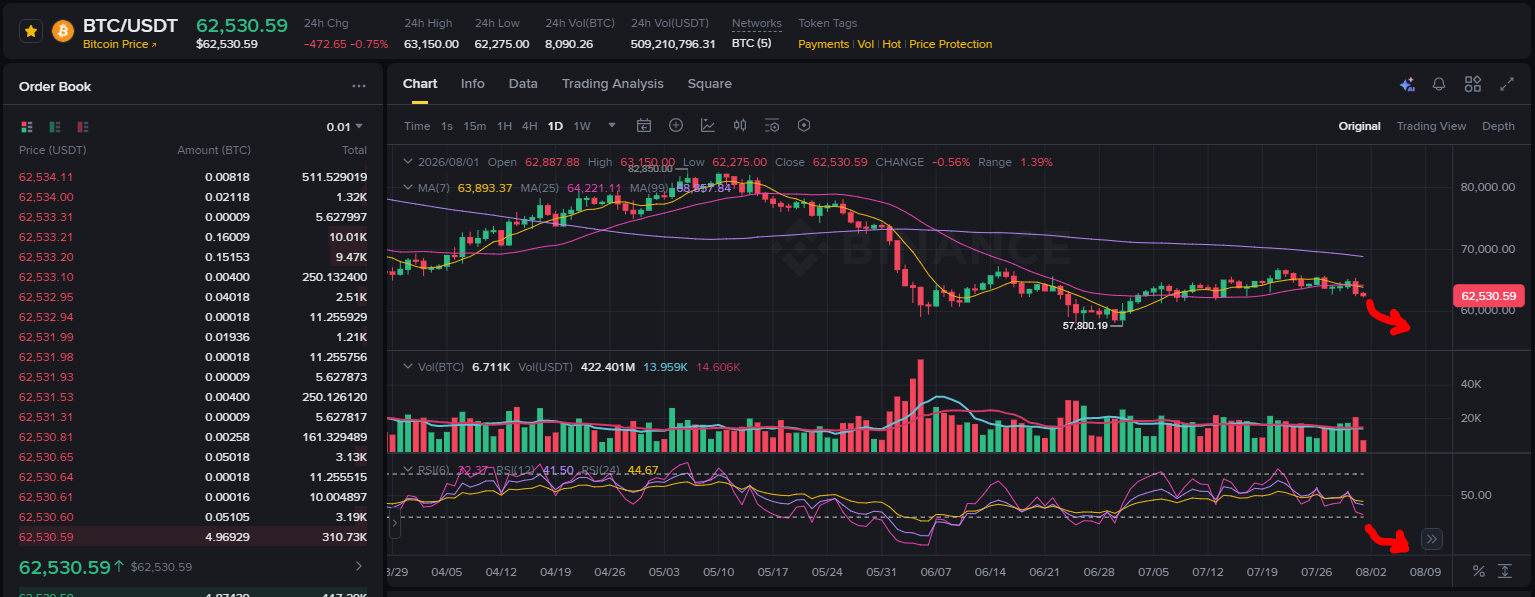Viewport: 1535px width, 597px height.
Task: Open the price alert bell icon
Action: point(1439,84)
